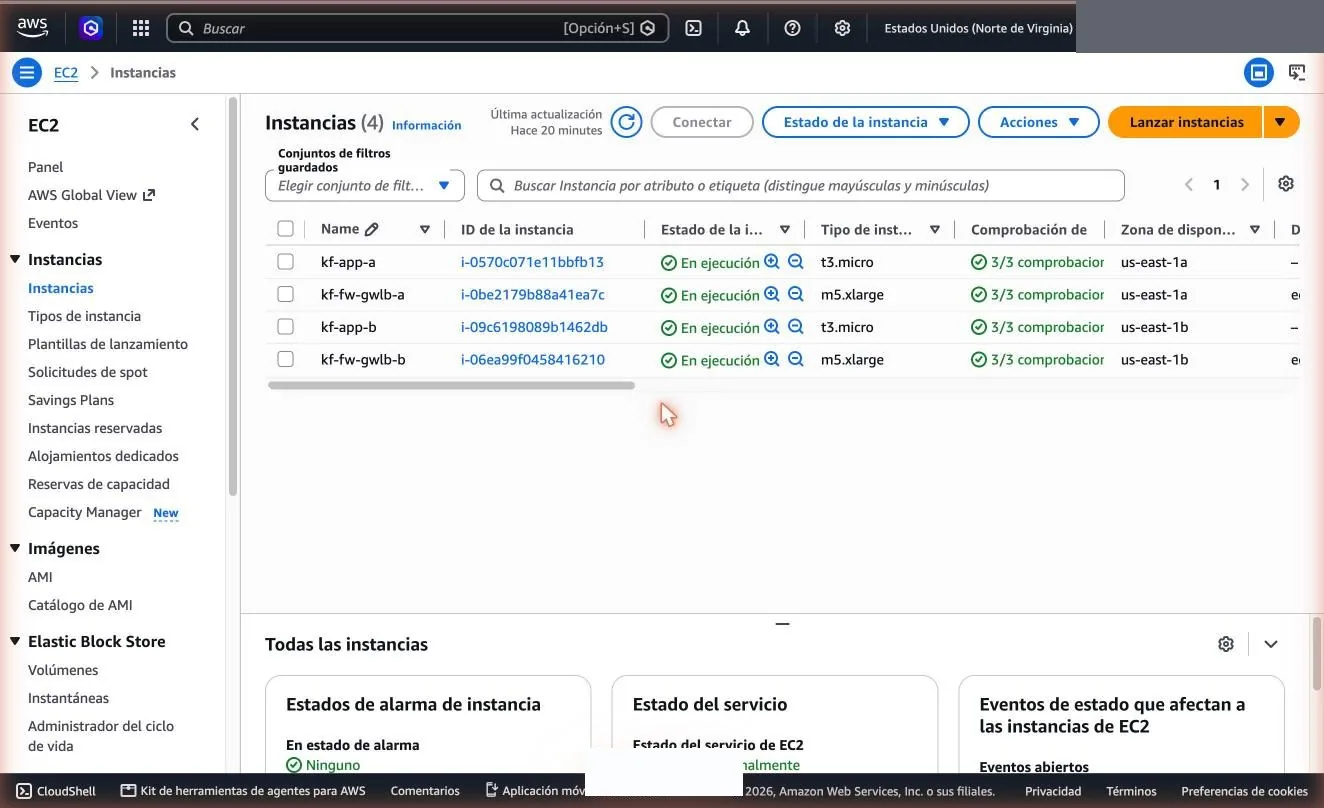Check the kf-fw-gwlb-a instance checkbox
Viewport: 1324px width, 808px height.
(x=285, y=294)
